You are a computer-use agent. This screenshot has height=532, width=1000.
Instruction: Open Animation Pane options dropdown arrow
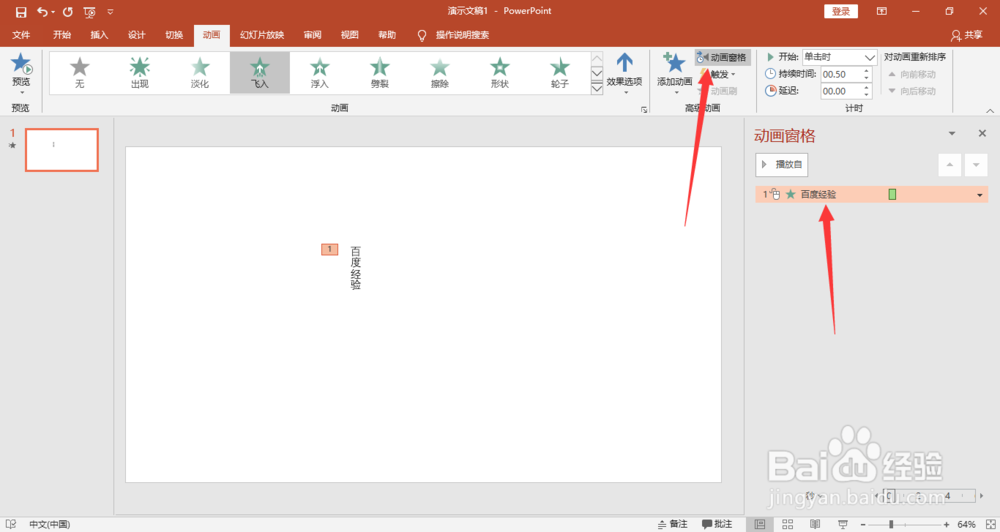[952, 134]
